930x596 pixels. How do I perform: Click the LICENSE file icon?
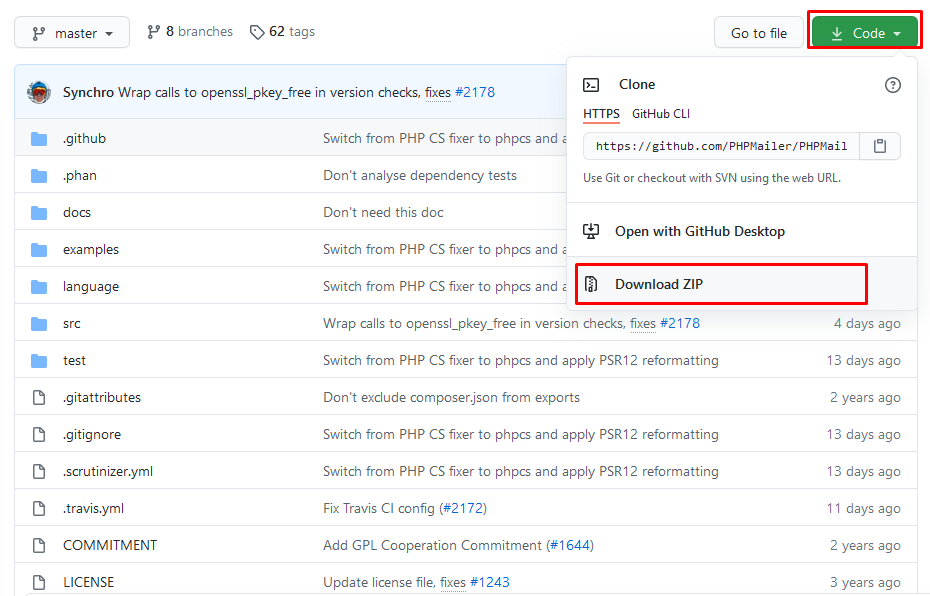(x=39, y=582)
